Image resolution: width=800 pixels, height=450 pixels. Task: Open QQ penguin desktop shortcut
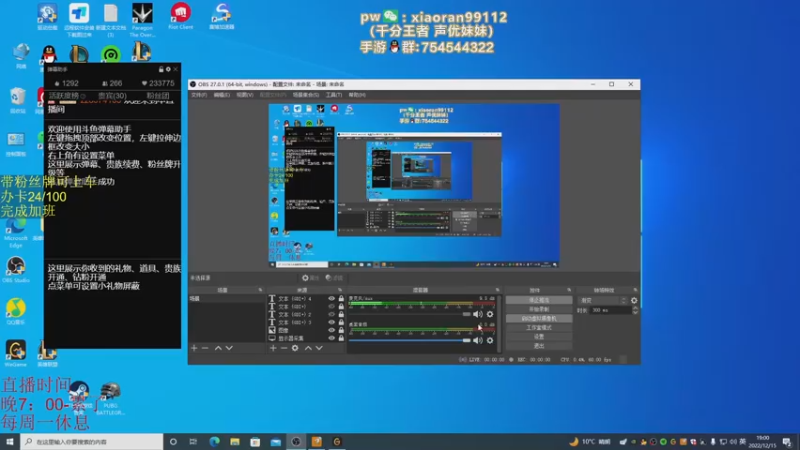tap(49, 55)
